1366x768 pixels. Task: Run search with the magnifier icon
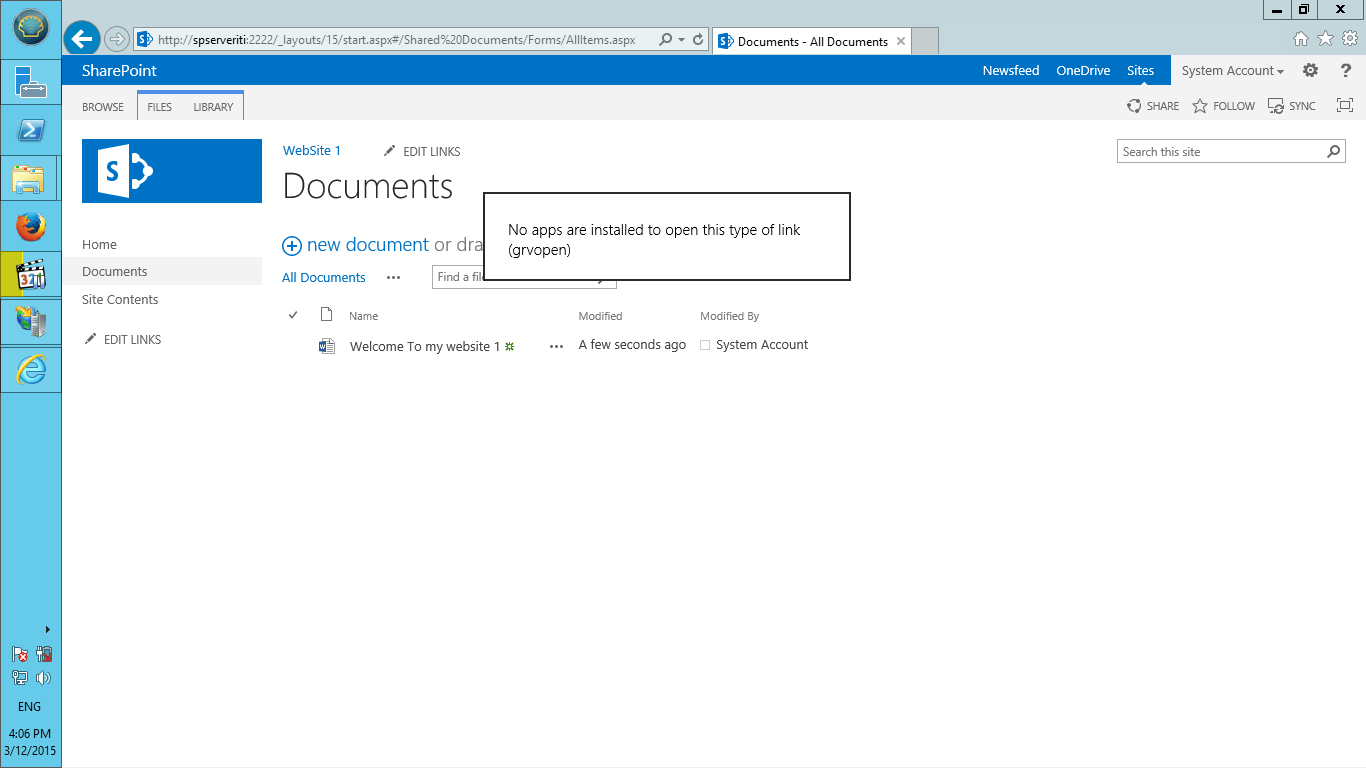pyautogui.click(x=1333, y=152)
